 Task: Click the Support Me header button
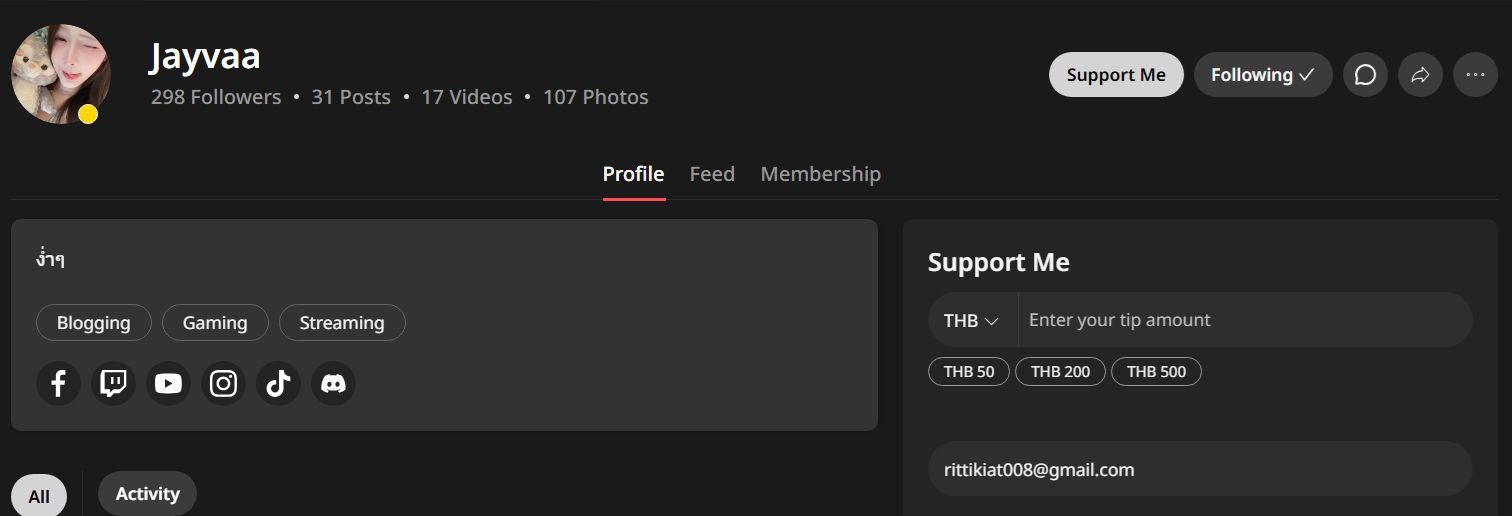(x=1116, y=75)
